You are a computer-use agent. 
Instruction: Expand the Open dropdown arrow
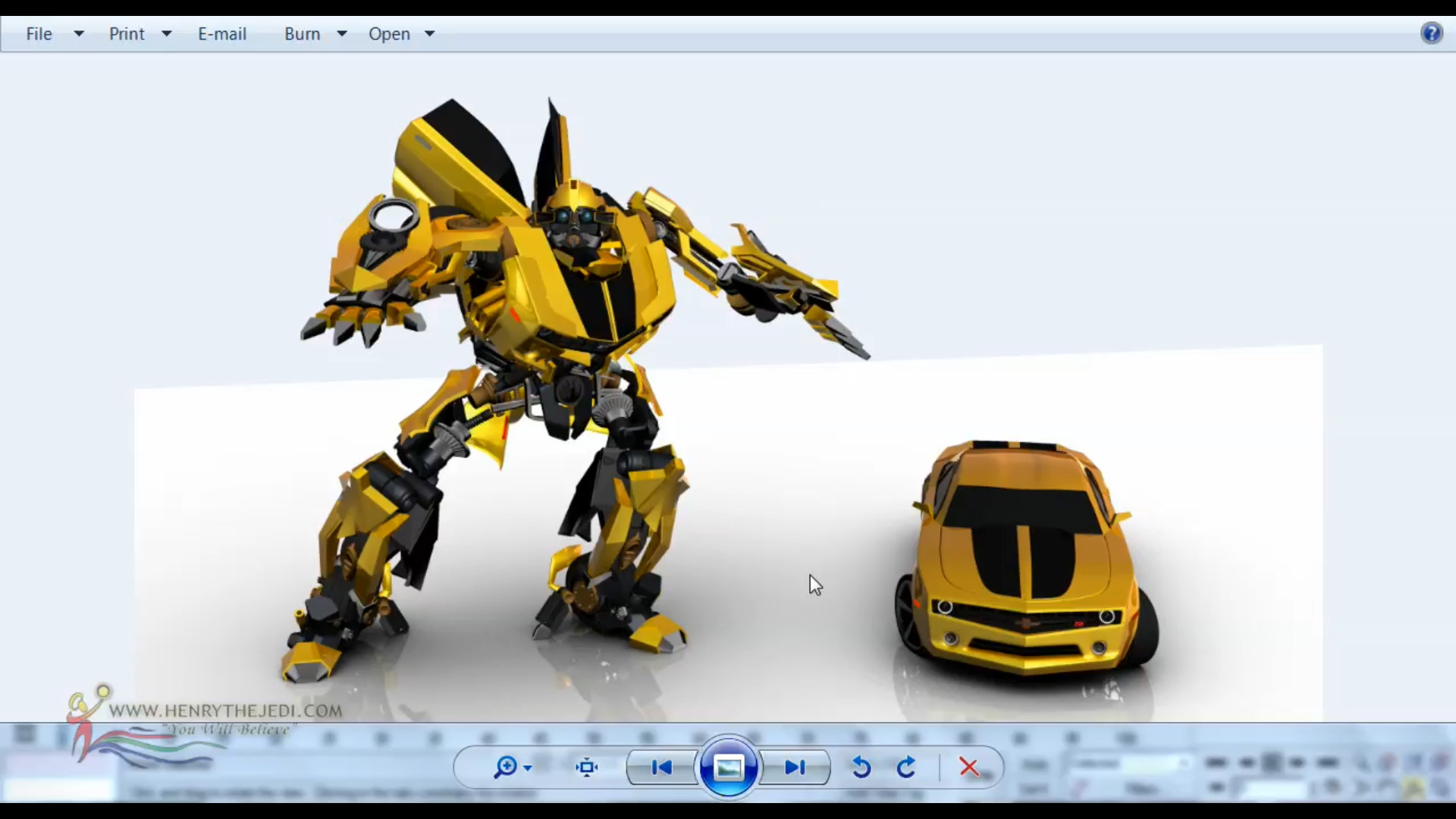(430, 34)
